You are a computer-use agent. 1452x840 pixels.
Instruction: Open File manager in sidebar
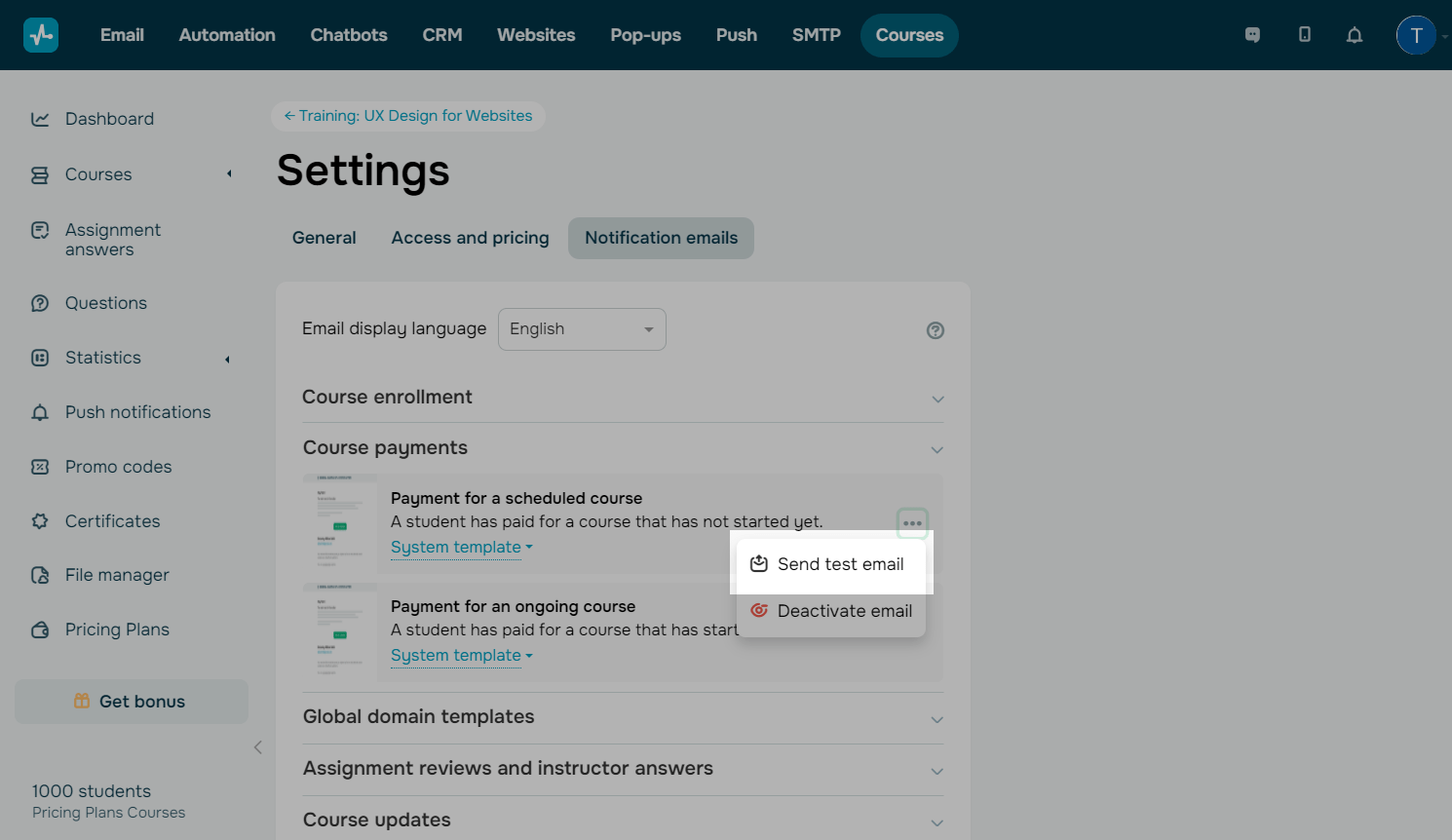(x=117, y=575)
